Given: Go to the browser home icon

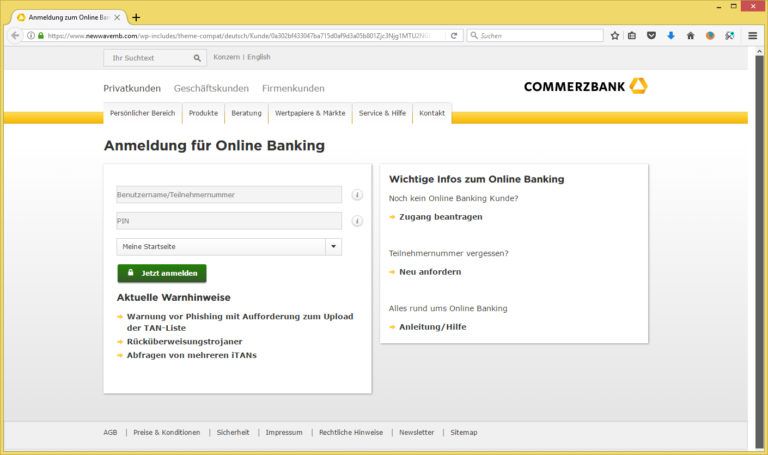Looking at the screenshot, I should tap(691, 36).
